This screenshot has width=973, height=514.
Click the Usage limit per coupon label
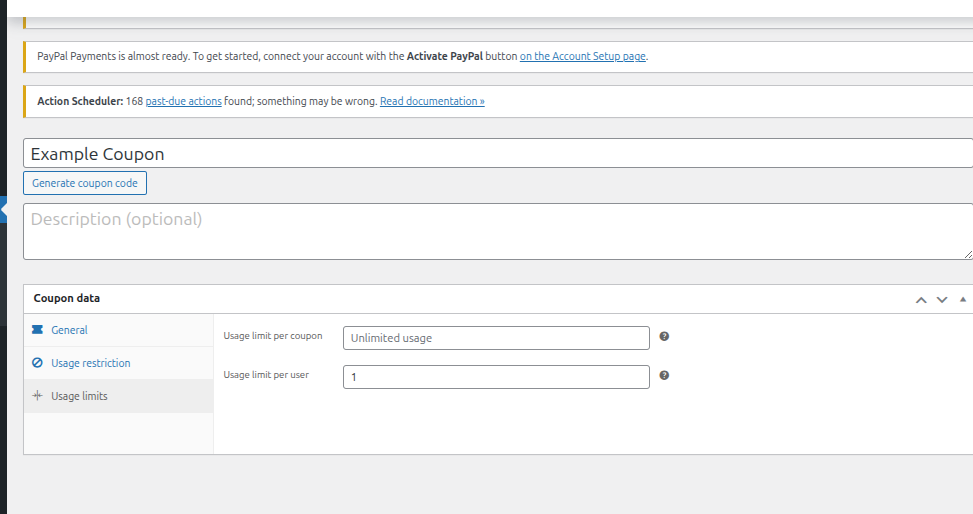point(272,336)
